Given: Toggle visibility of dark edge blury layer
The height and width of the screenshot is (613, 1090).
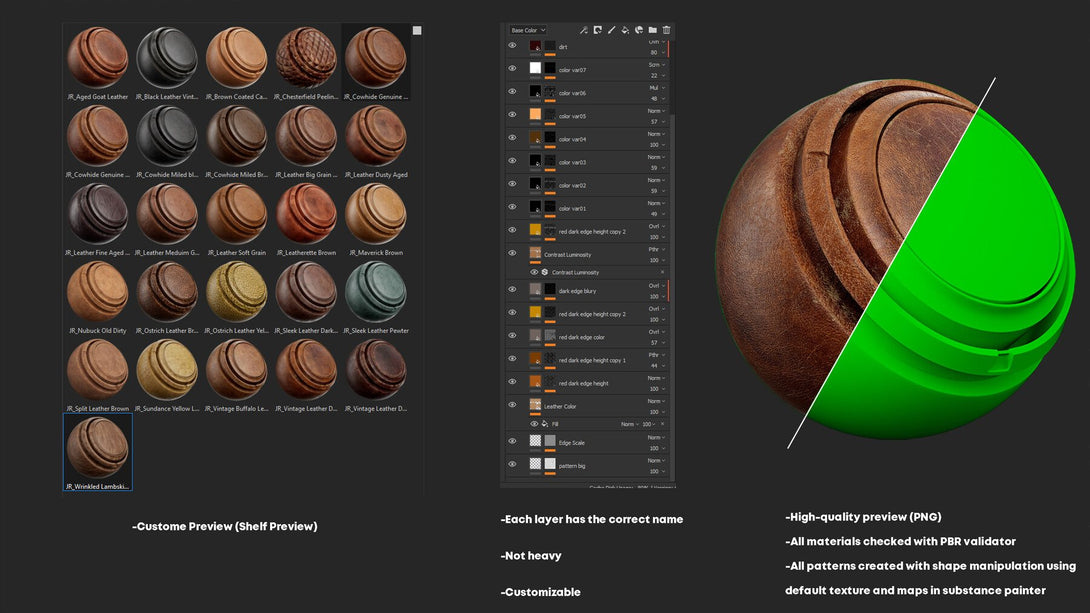Looking at the screenshot, I should point(512,289).
